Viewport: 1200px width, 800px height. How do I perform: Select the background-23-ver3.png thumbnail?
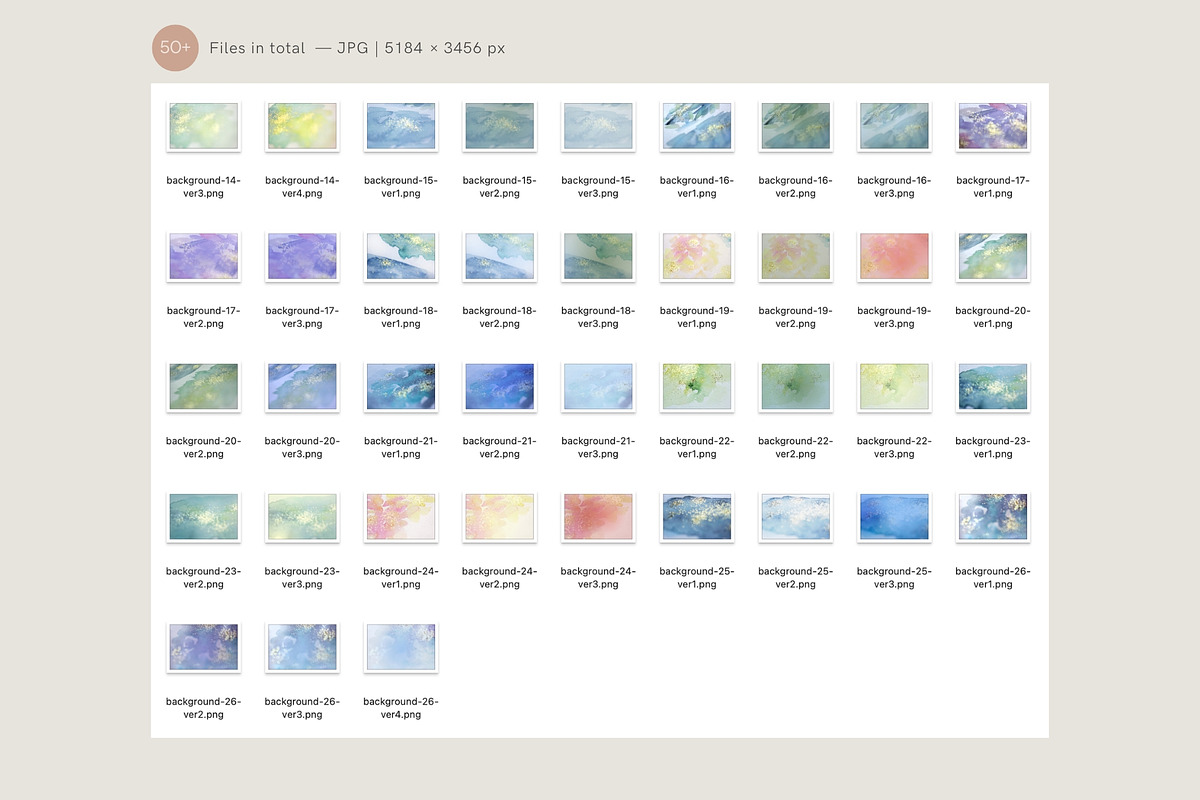coord(302,517)
